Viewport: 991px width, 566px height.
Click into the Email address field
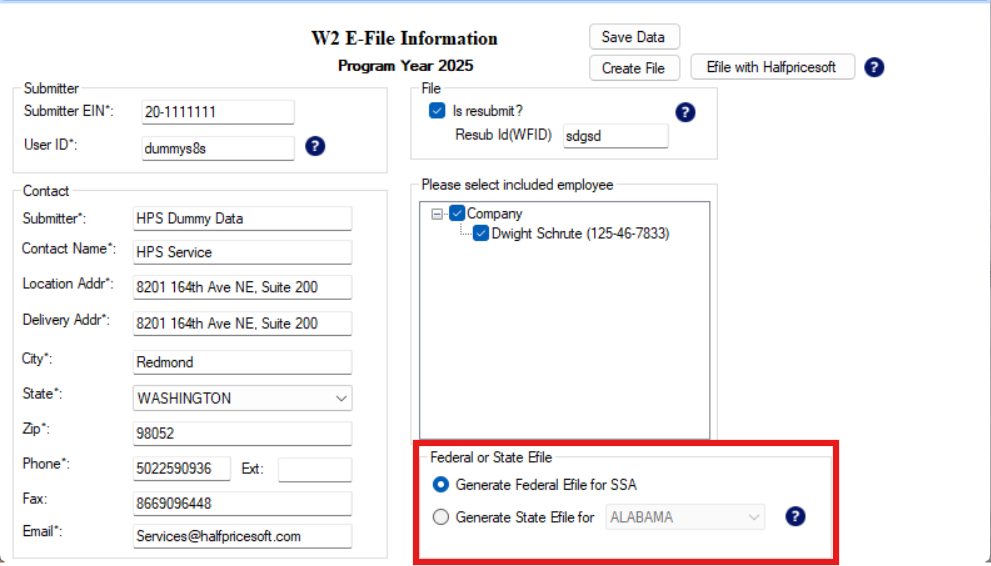pos(242,536)
